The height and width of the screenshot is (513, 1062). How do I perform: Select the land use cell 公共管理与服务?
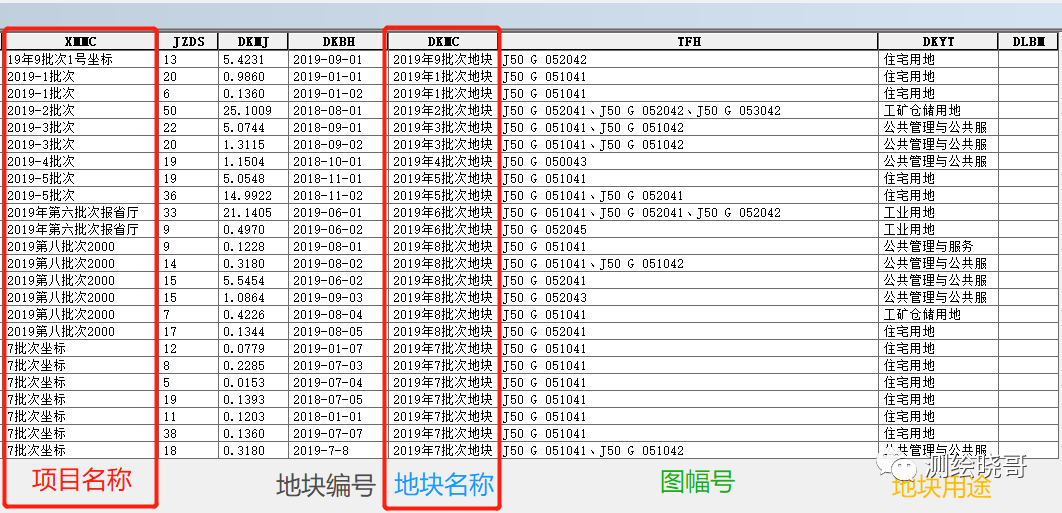tap(937, 247)
